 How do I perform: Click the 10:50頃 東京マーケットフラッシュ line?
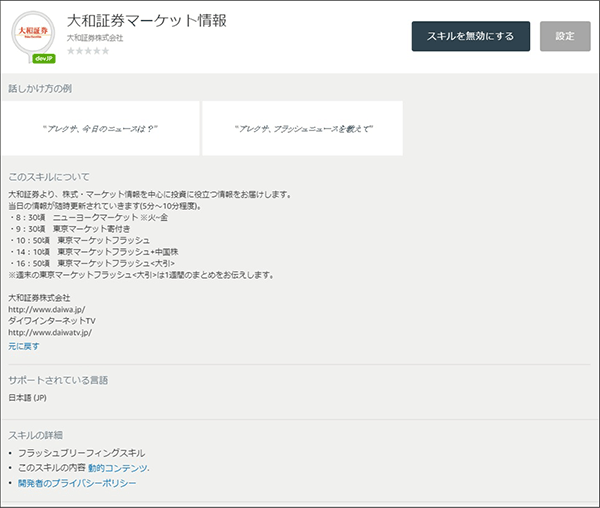click(x=80, y=241)
